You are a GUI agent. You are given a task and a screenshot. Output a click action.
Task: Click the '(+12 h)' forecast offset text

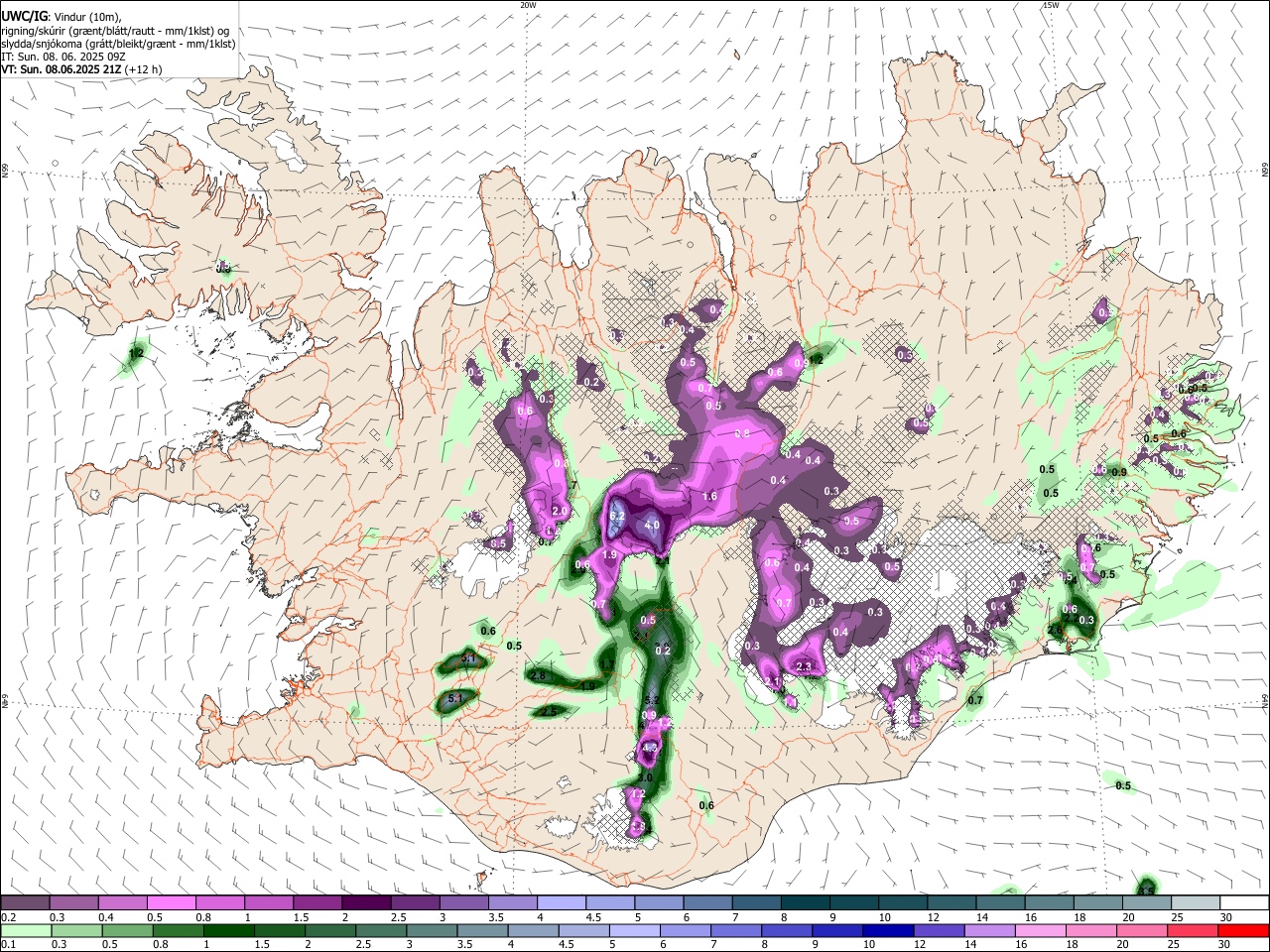pyautogui.click(x=144, y=69)
